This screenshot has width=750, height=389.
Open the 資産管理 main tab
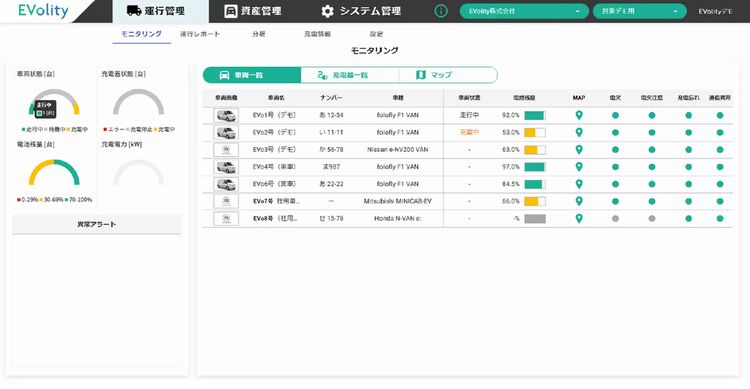pos(253,11)
